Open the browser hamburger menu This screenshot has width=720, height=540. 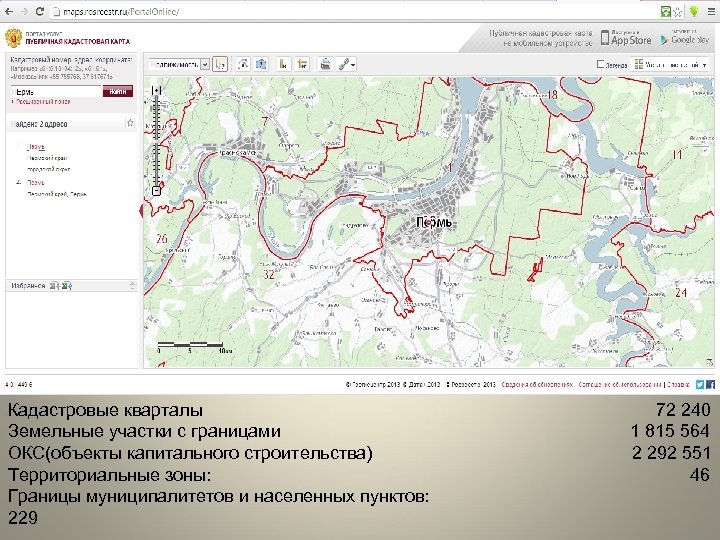(711, 11)
